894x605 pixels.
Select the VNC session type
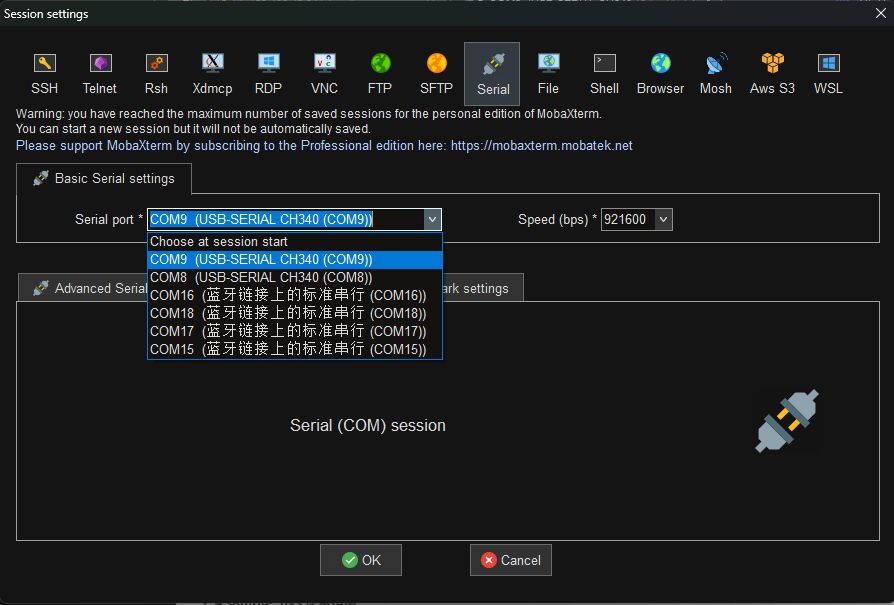(324, 74)
